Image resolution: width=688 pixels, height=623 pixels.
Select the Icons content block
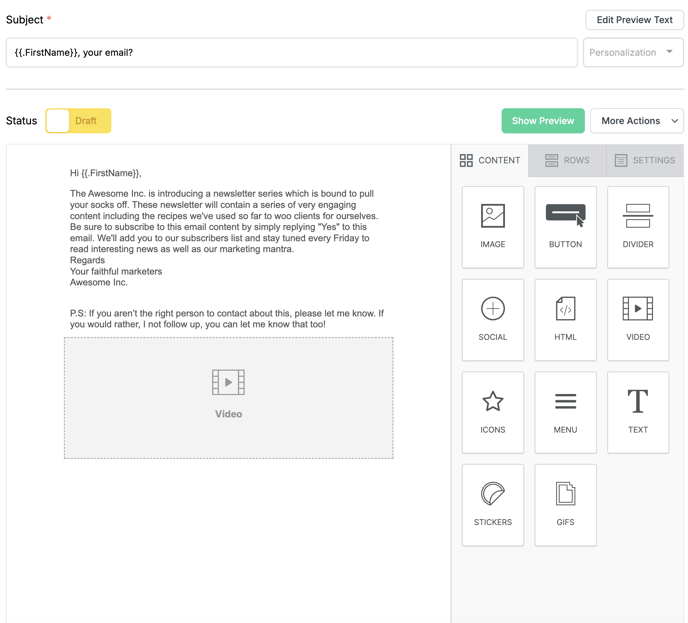pyautogui.click(x=493, y=412)
